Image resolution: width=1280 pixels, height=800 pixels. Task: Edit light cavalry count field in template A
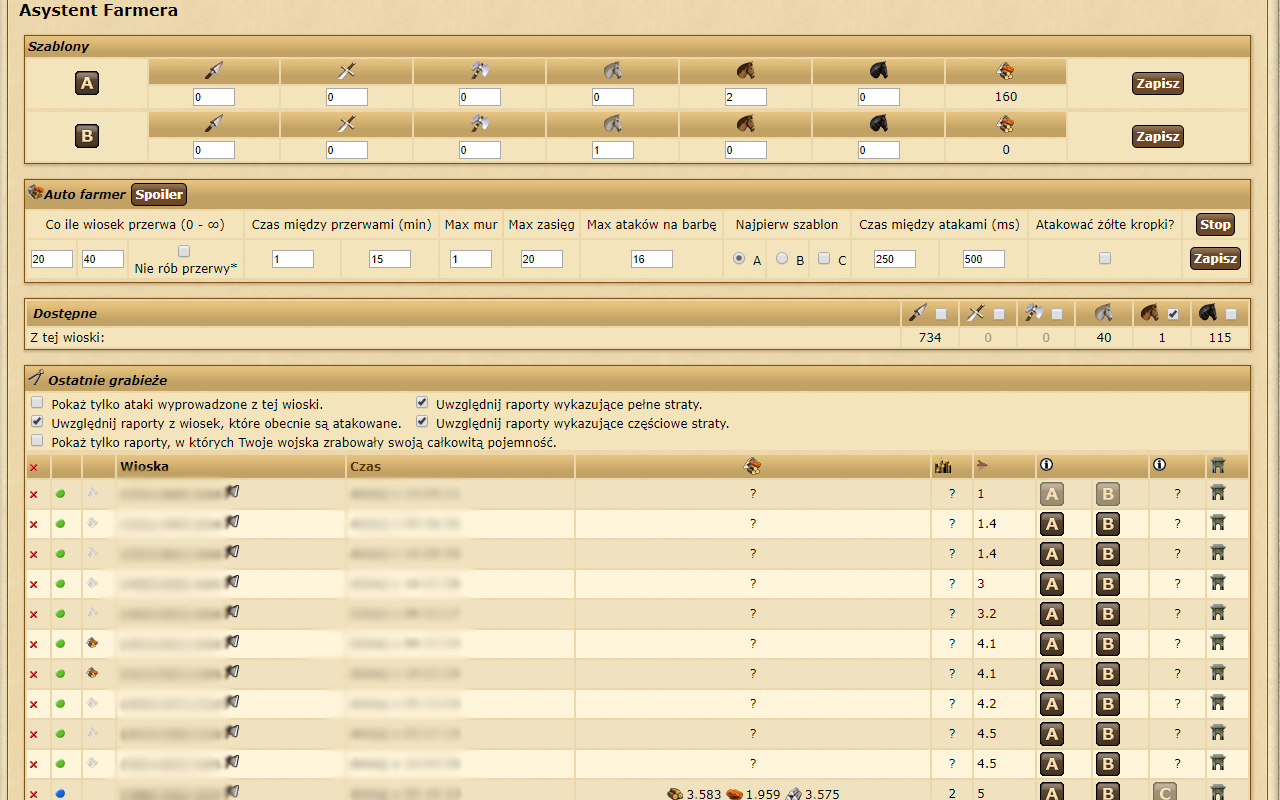[x=746, y=97]
